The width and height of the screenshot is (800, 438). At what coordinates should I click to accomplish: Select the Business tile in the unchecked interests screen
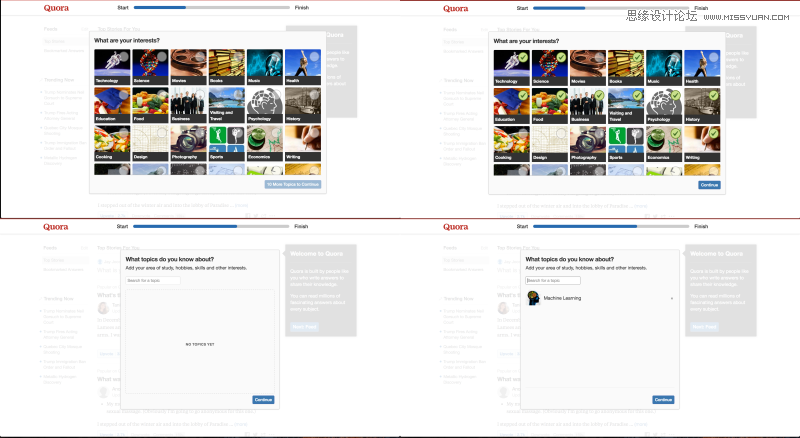tap(188, 105)
